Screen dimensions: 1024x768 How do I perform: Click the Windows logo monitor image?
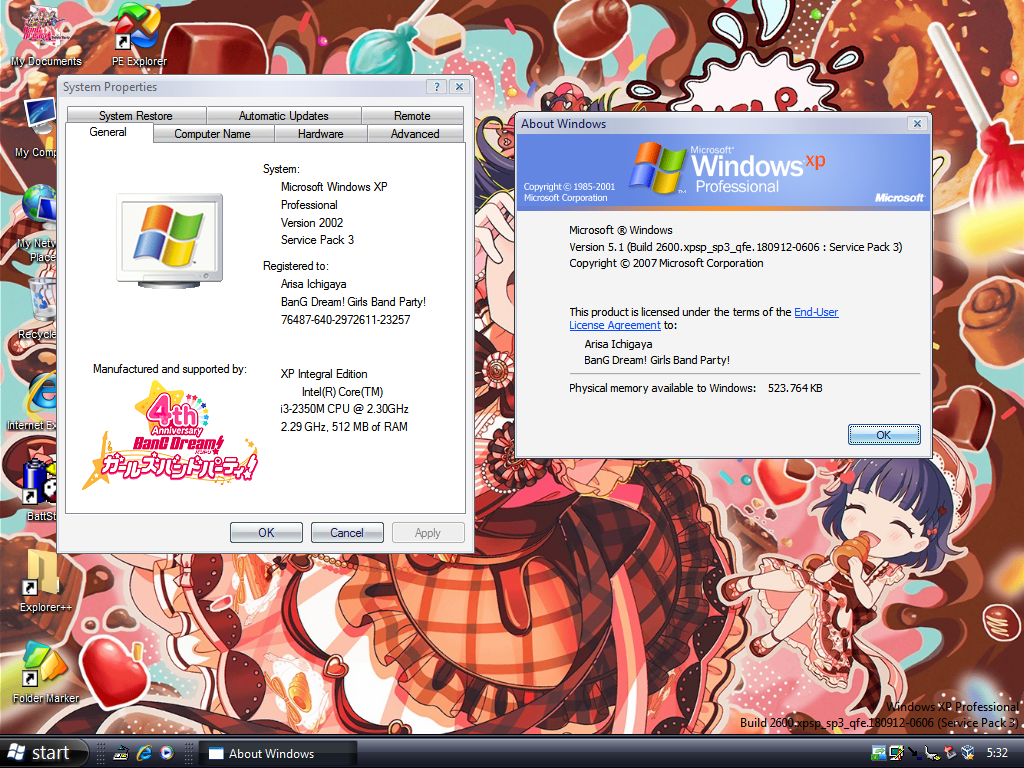(170, 240)
